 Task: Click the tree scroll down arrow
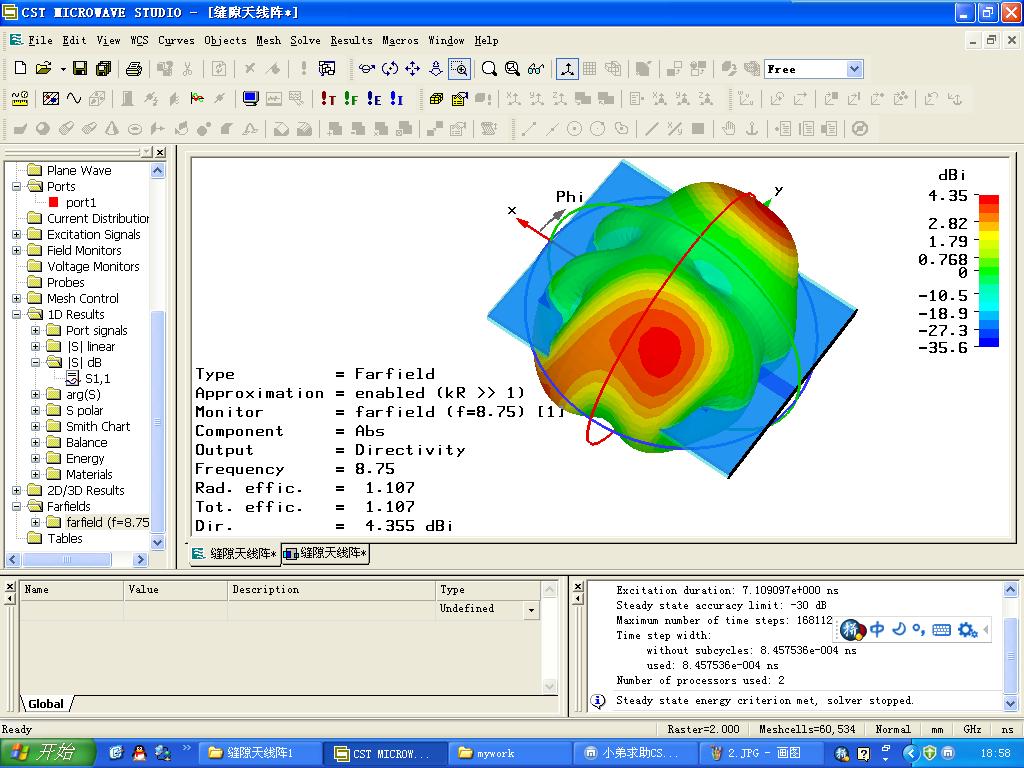point(157,542)
